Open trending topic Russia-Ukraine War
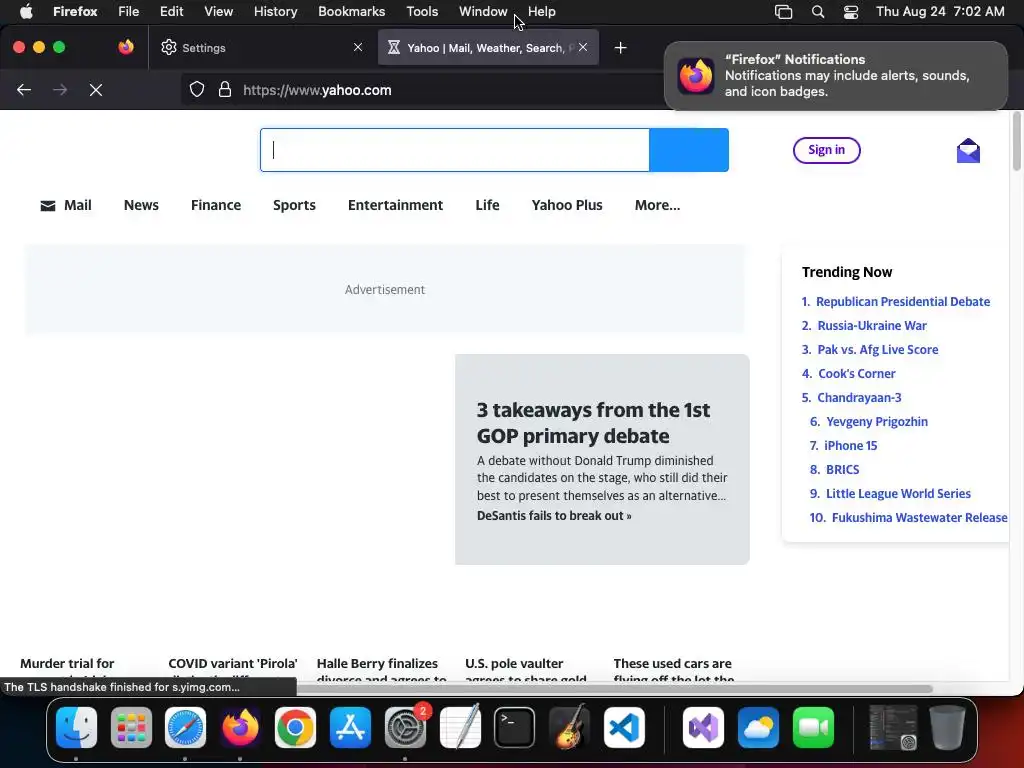Screen dimensions: 1024x768 click(x=872, y=326)
